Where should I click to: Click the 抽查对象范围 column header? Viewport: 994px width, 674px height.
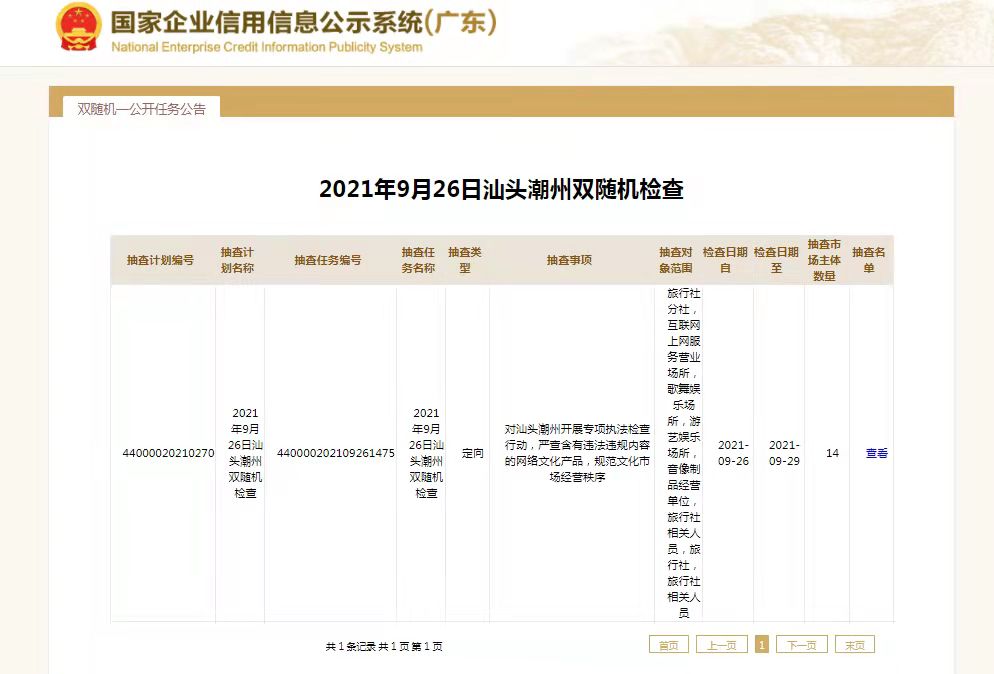tap(676, 260)
